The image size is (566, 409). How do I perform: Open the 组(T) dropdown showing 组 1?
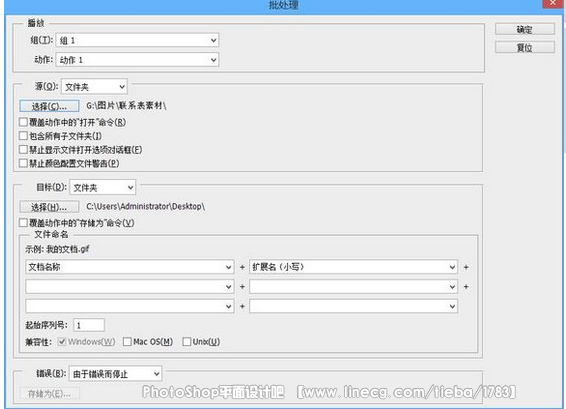(x=137, y=40)
